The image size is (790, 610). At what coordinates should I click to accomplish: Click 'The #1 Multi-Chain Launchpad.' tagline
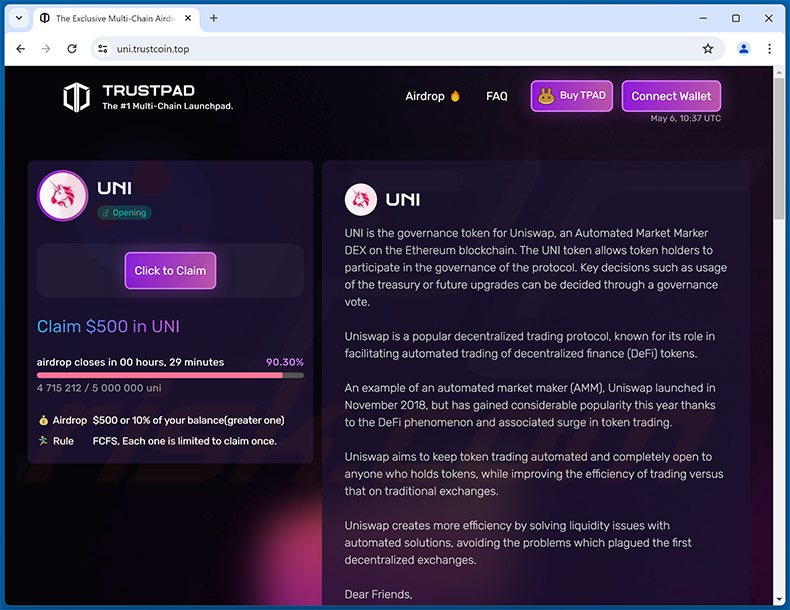pyautogui.click(x=168, y=106)
